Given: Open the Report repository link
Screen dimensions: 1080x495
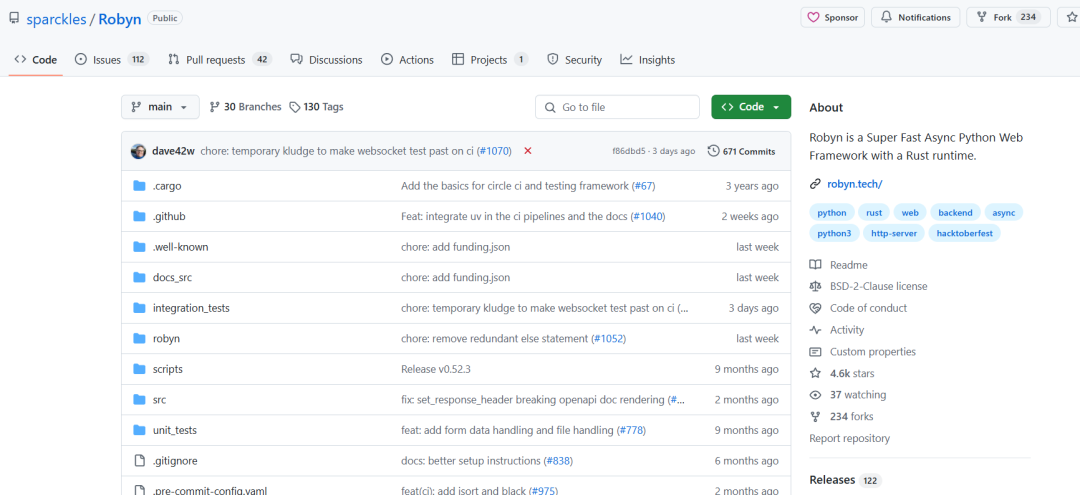Looking at the screenshot, I should (849, 438).
